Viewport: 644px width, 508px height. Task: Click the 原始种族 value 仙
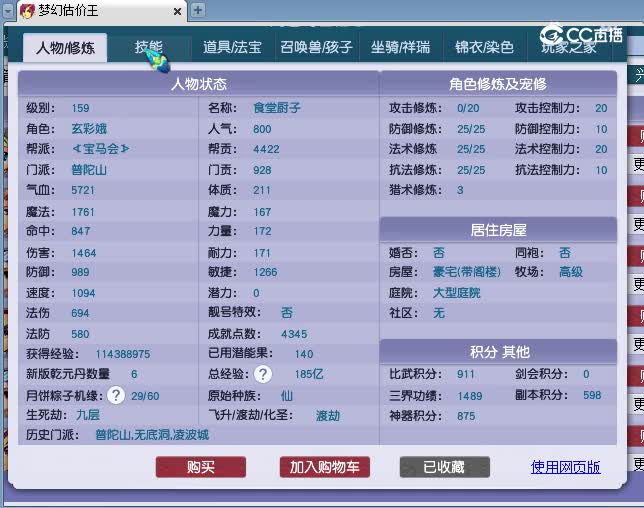coord(287,396)
